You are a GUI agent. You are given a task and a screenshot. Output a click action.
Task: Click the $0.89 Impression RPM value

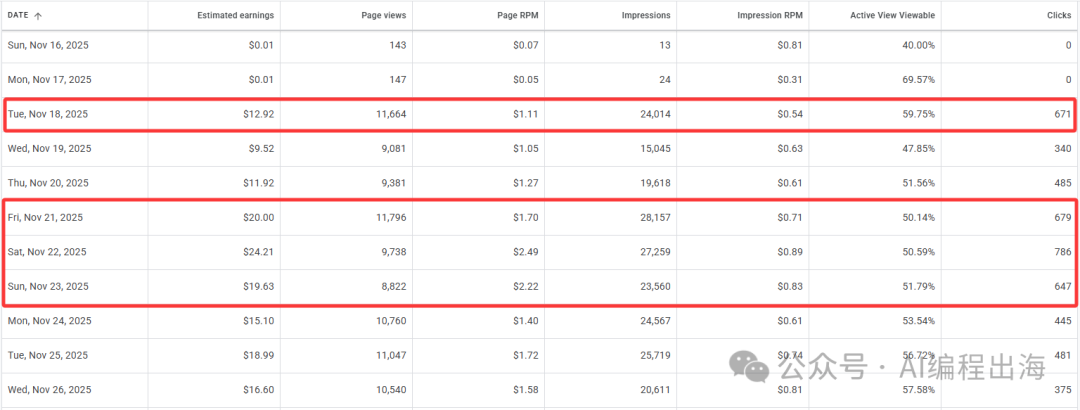790,252
